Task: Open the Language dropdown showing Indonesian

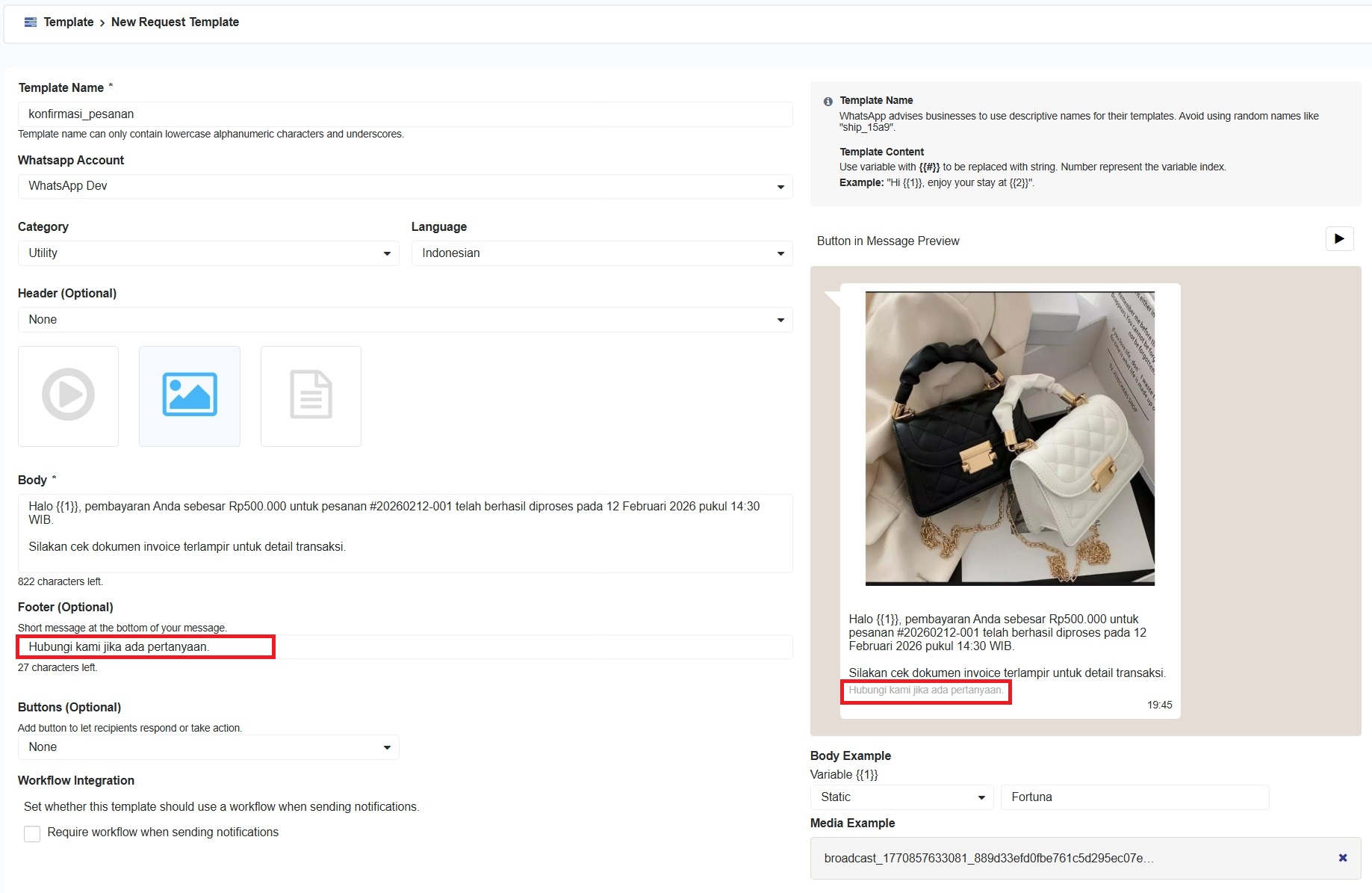Action: [x=601, y=253]
